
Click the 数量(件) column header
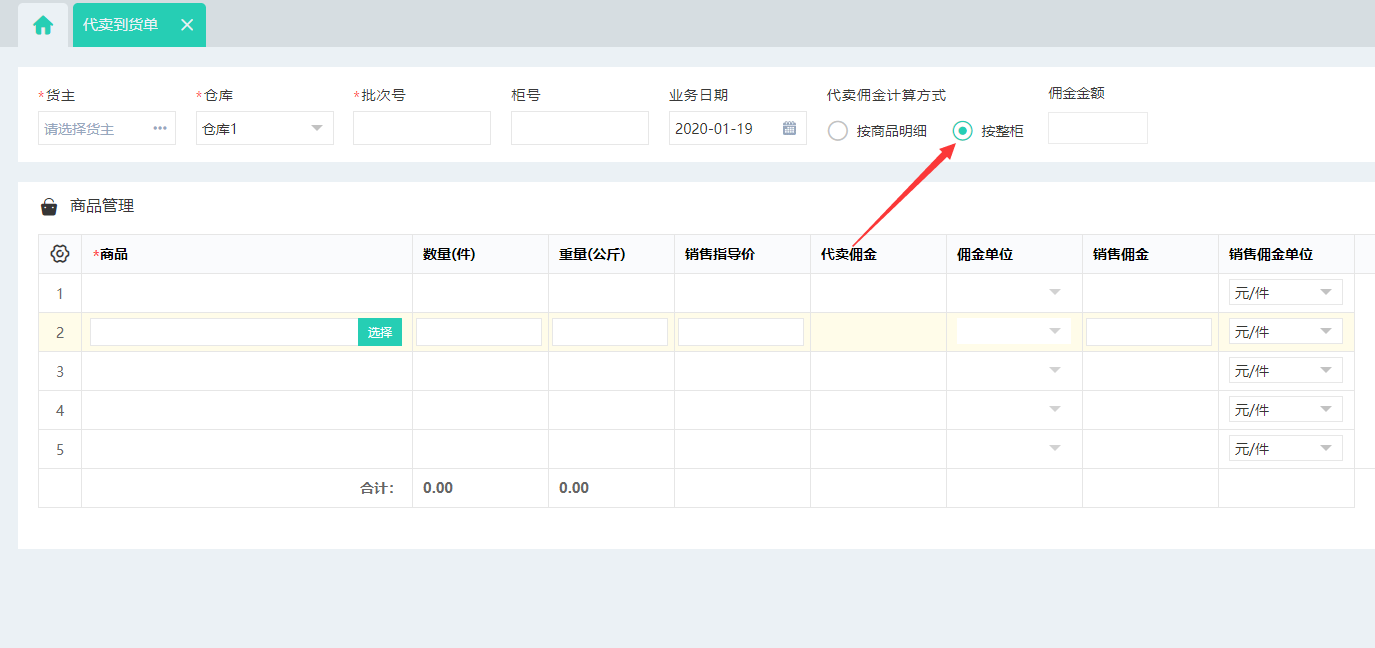[x=480, y=254]
